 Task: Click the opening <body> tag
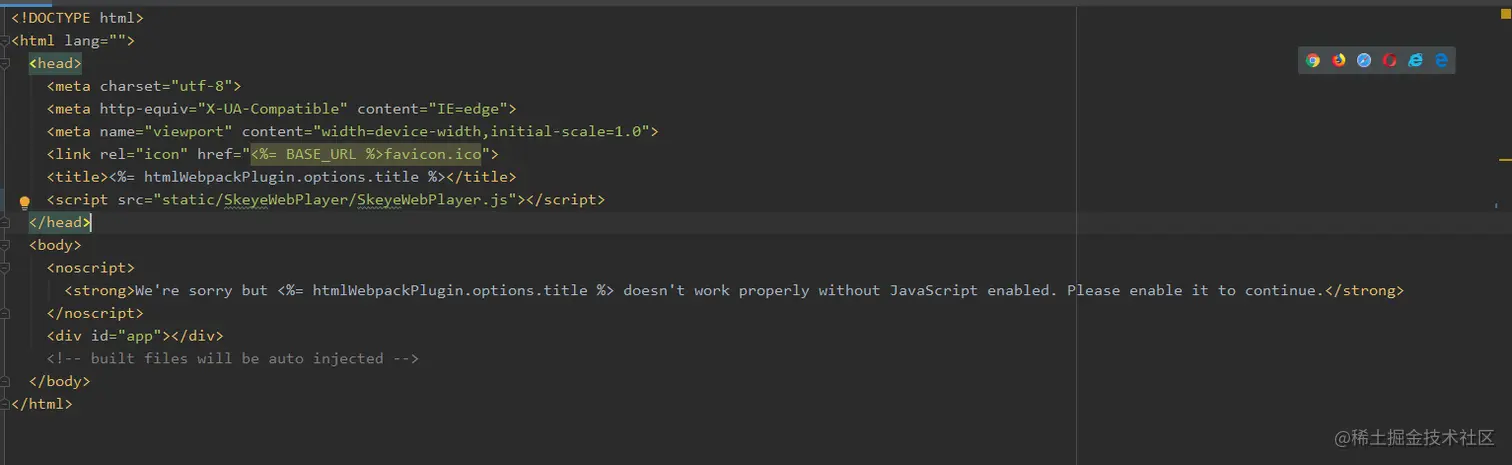(x=55, y=244)
